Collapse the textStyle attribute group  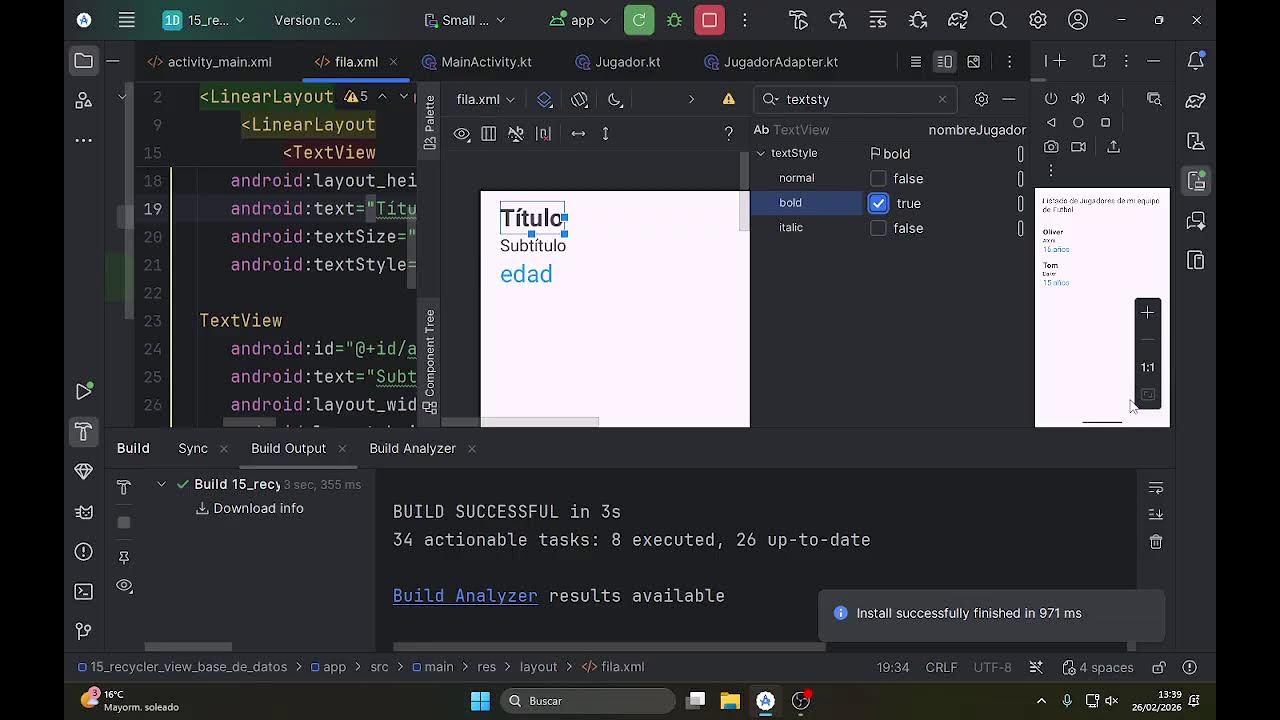[x=761, y=153]
